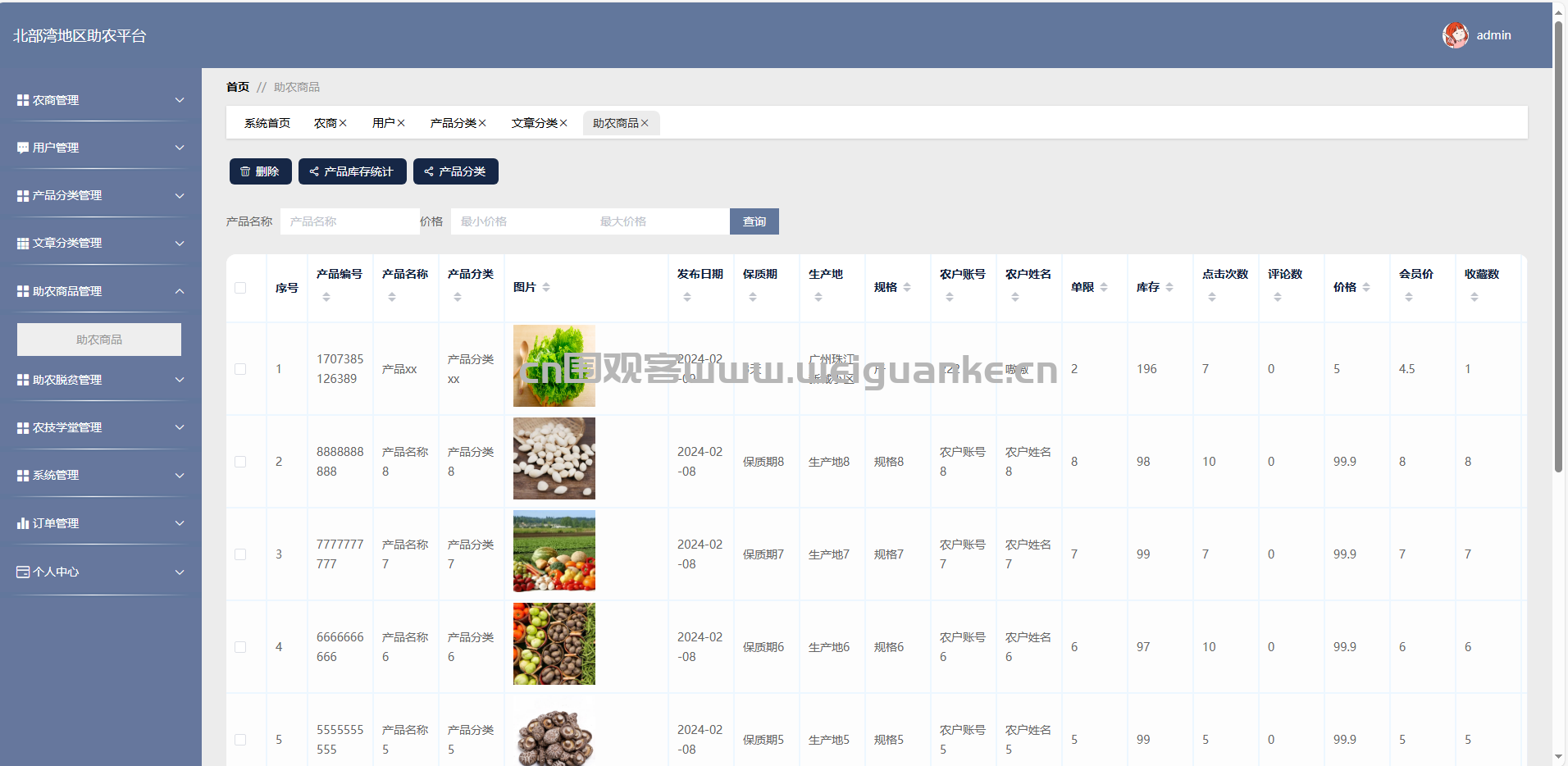Switch to the 用户 tab

tap(384, 123)
